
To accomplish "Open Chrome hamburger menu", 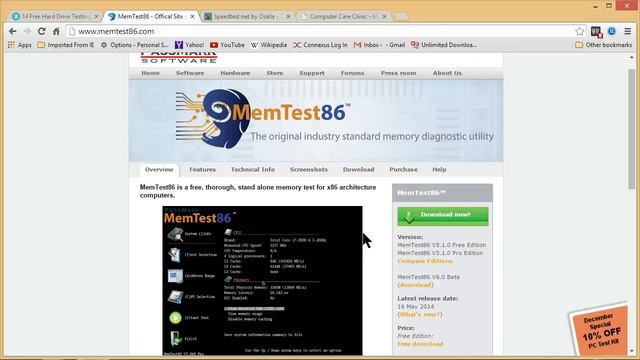I will coord(628,31).
